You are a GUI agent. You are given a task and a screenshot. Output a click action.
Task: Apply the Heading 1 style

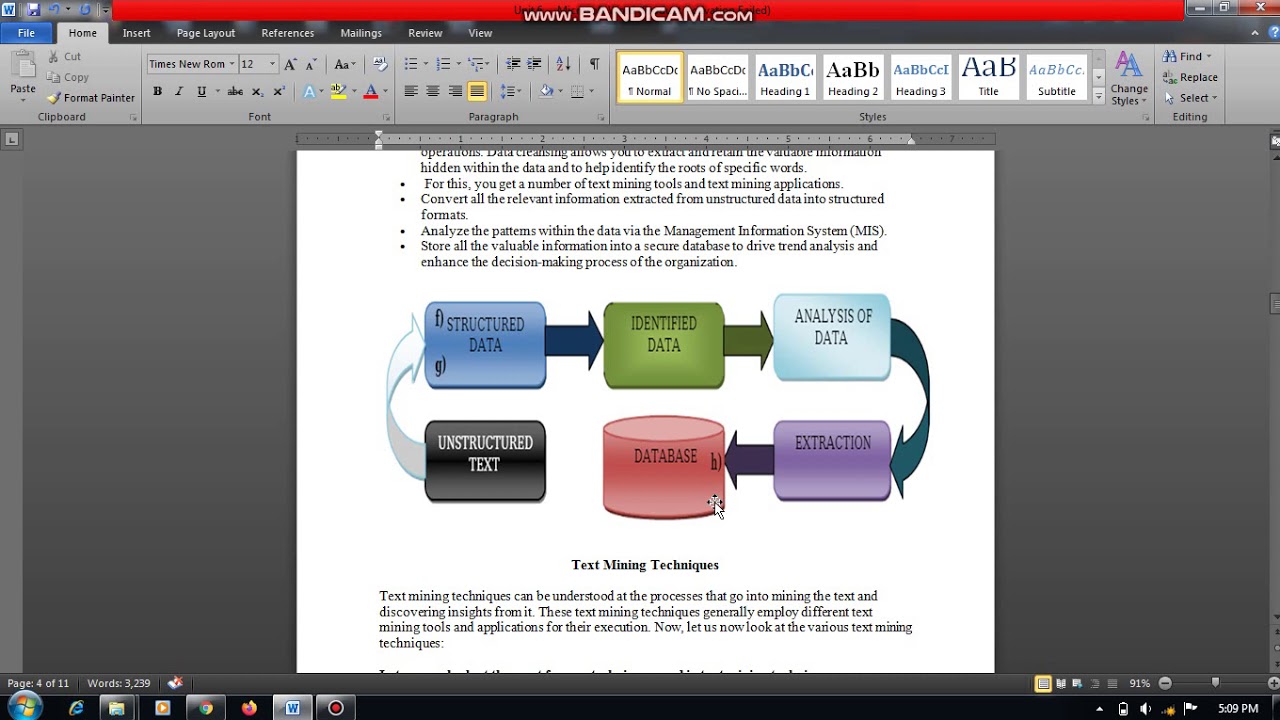point(785,77)
